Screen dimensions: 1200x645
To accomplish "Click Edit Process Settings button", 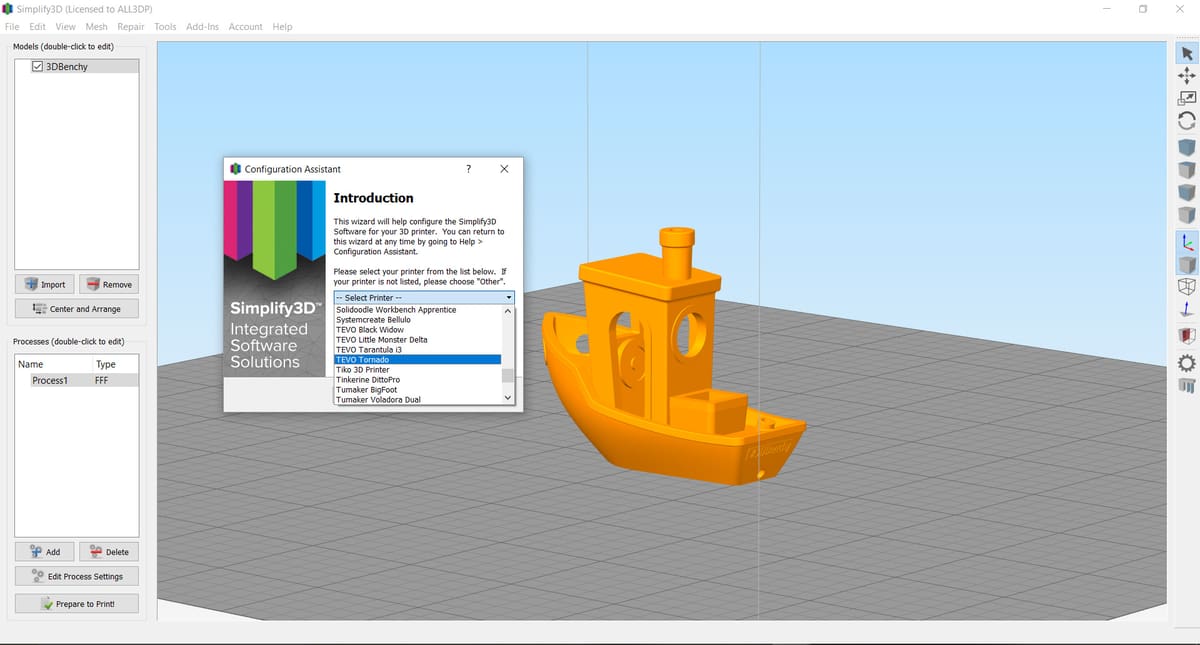I will point(77,576).
